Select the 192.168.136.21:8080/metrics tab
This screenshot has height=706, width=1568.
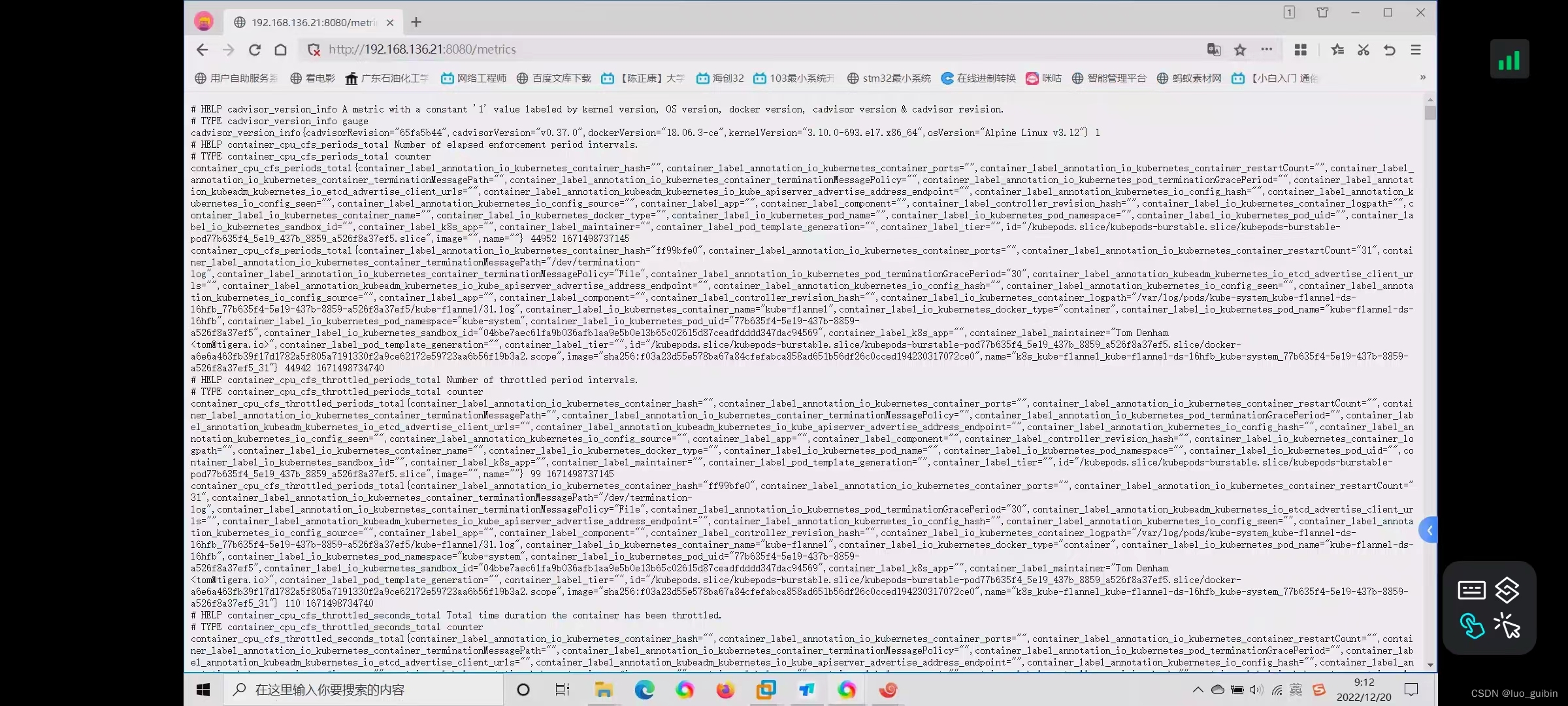[x=312, y=22]
